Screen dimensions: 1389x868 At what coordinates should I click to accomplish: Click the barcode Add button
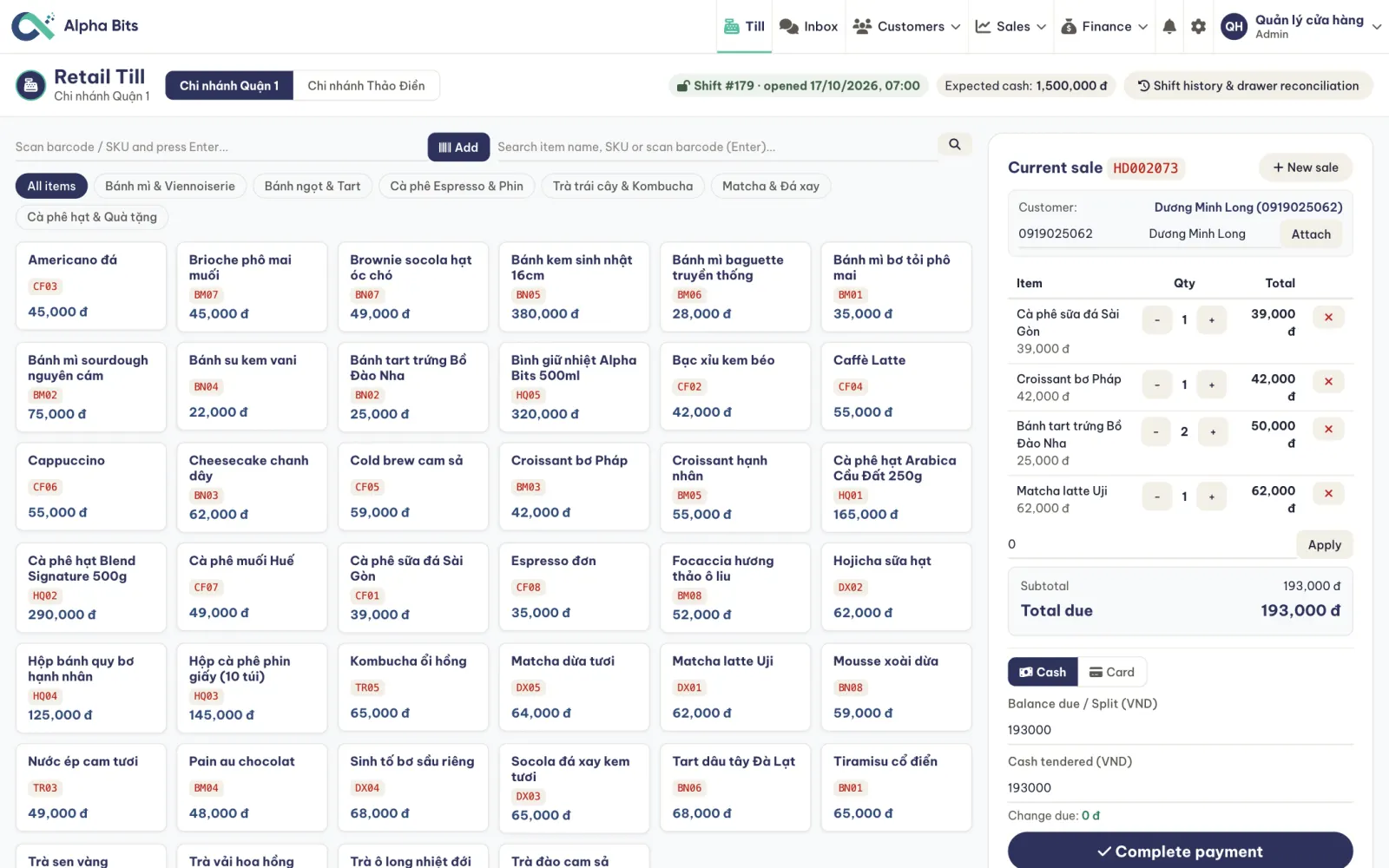458,147
